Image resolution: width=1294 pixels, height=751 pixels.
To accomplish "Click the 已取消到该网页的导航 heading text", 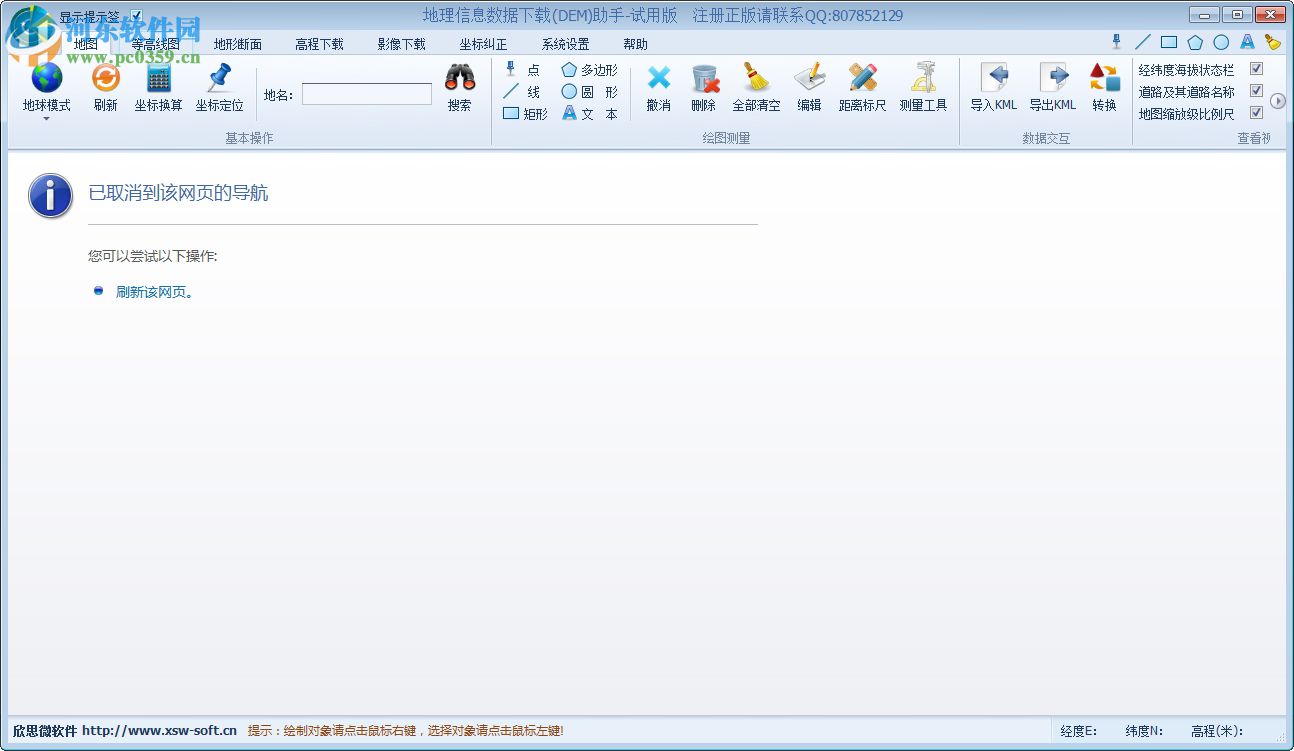I will coord(179,194).
